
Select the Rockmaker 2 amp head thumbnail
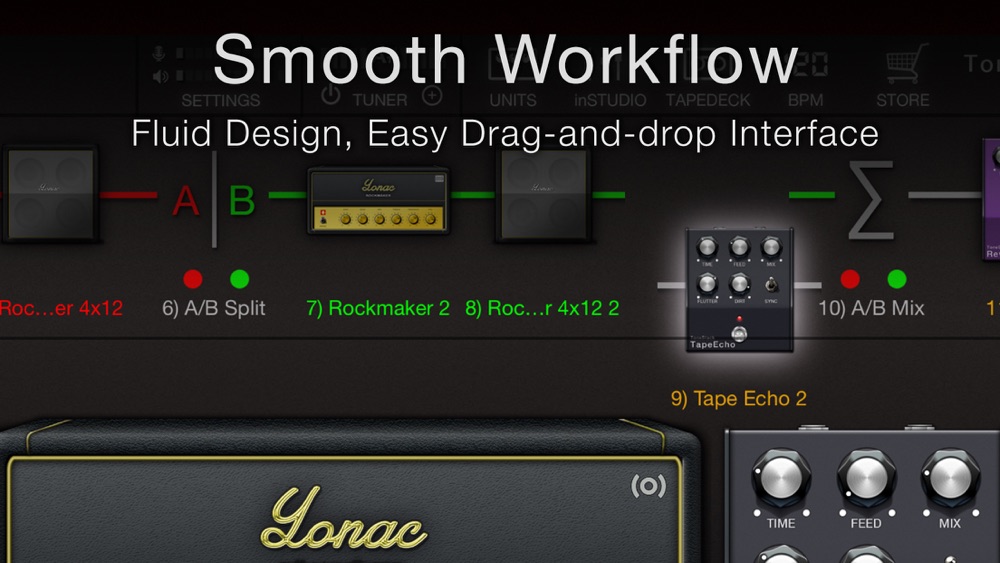[x=379, y=201]
